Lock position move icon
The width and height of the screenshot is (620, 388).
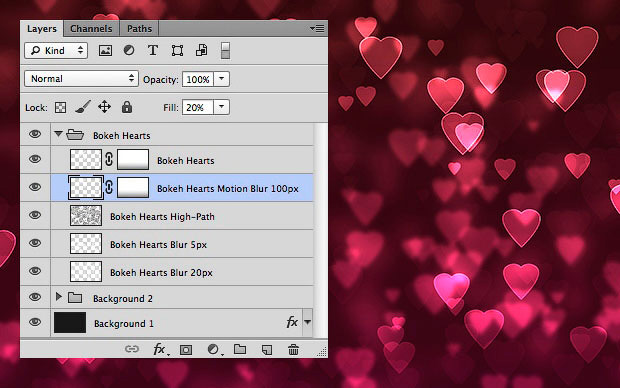104,107
